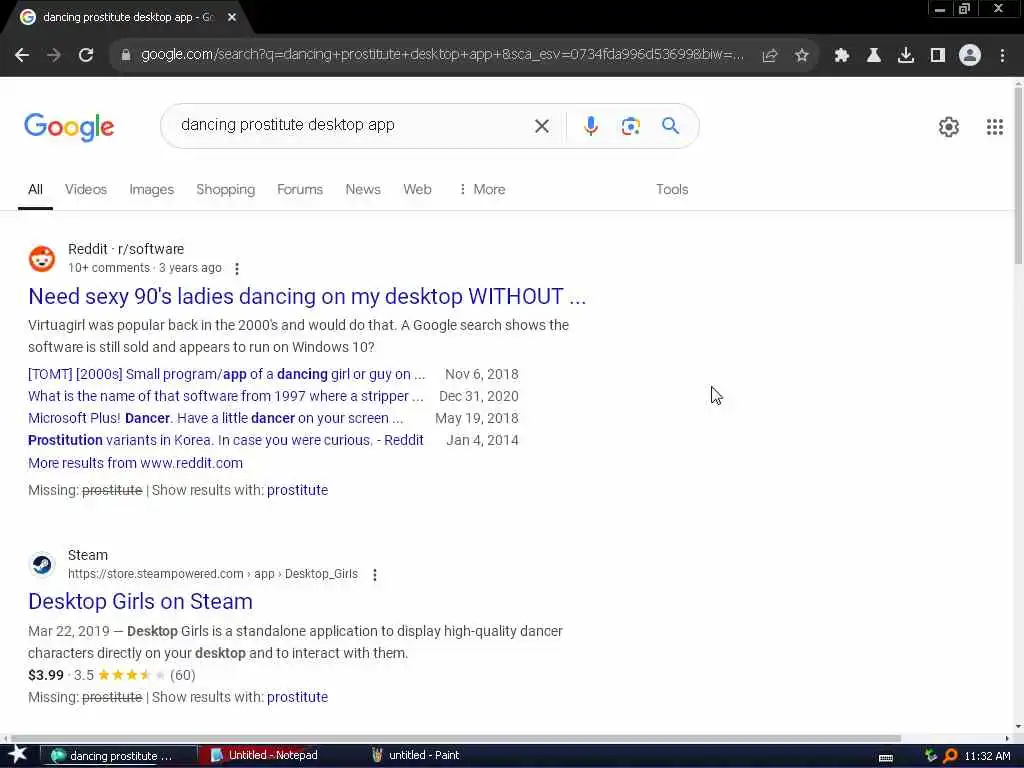Open the profile avatar menu
This screenshot has width=1024, height=768.
pyautogui.click(x=970, y=56)
